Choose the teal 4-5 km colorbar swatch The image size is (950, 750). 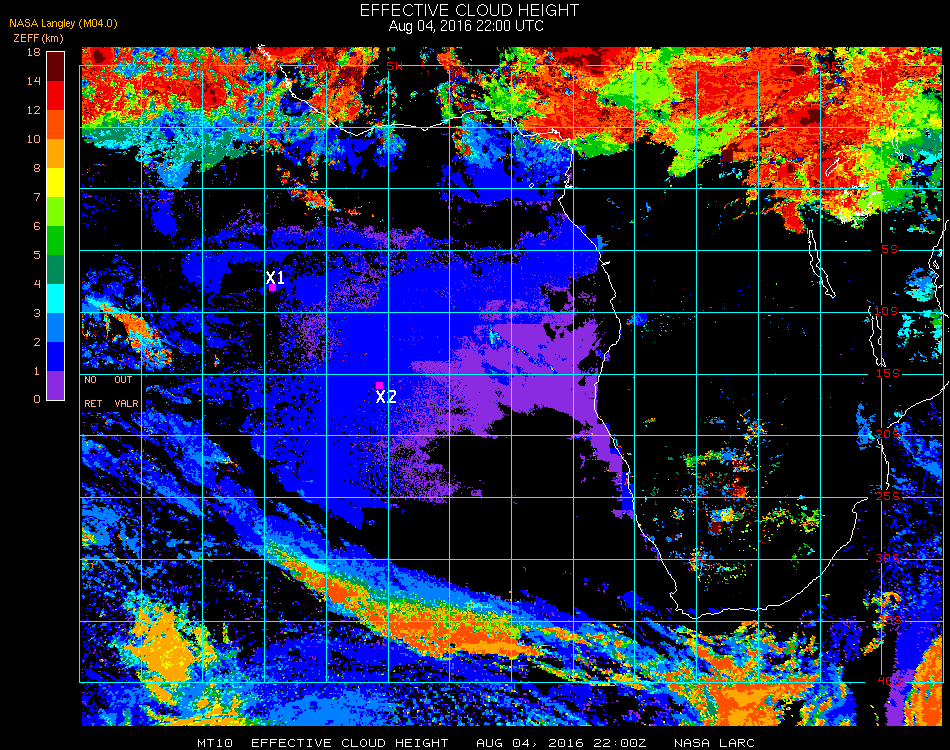click(x=56, y=270)
